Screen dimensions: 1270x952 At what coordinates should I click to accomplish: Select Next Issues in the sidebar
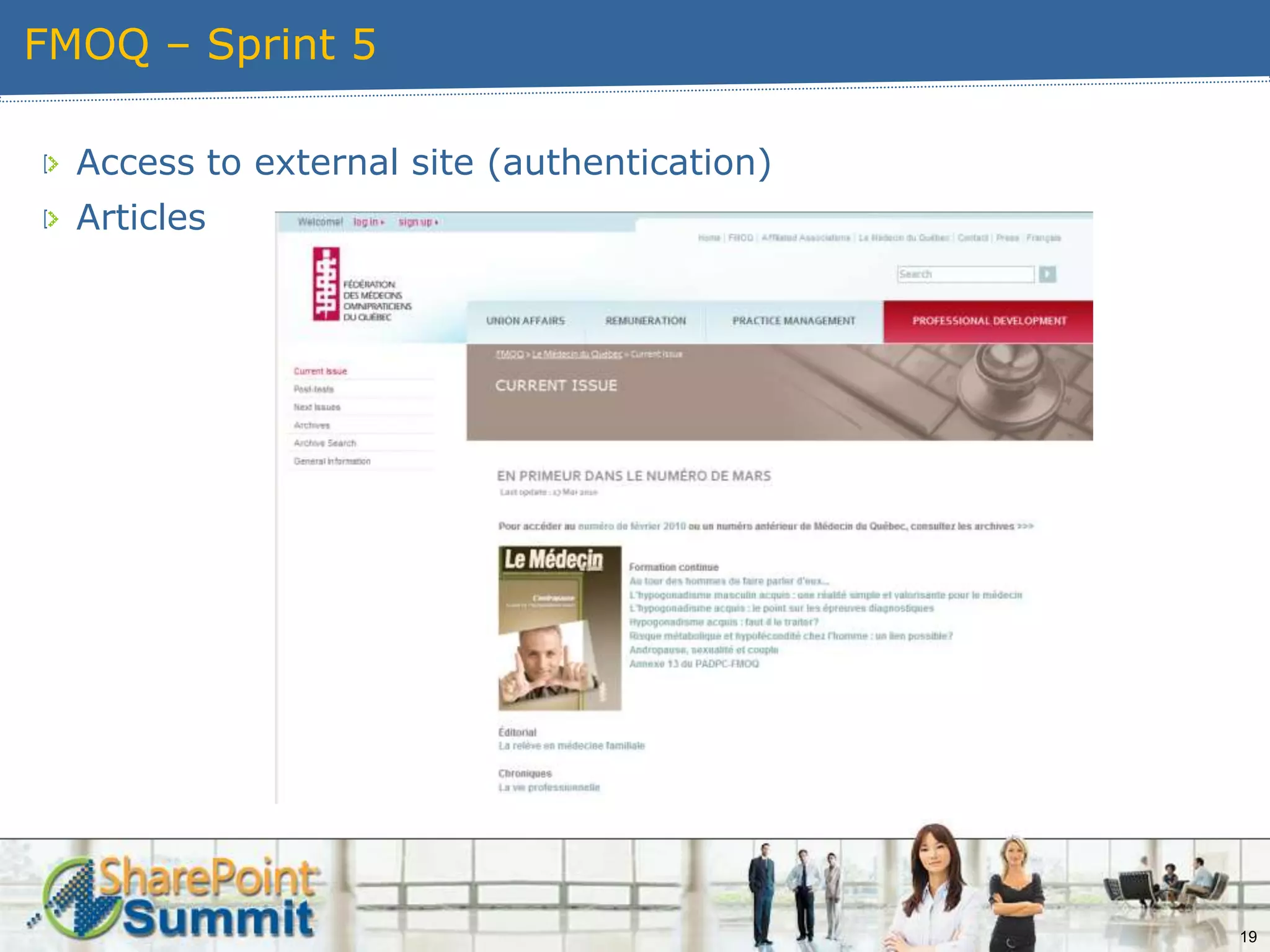[317, 407]
